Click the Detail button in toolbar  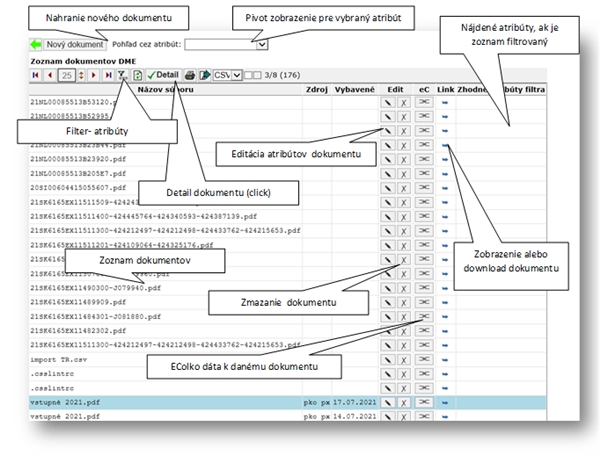163,75
